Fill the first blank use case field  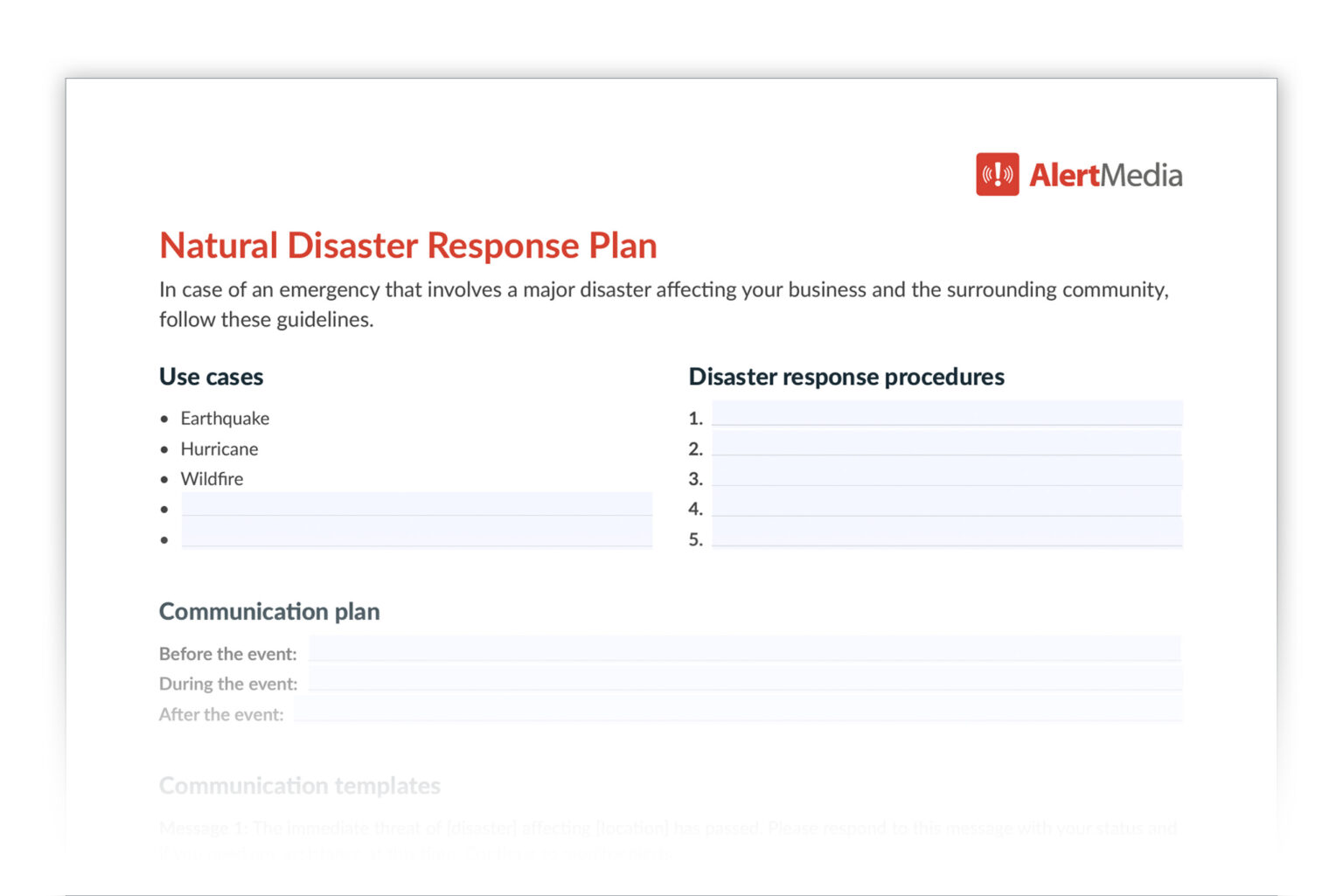pyautogui.click(x=417, y=504)
